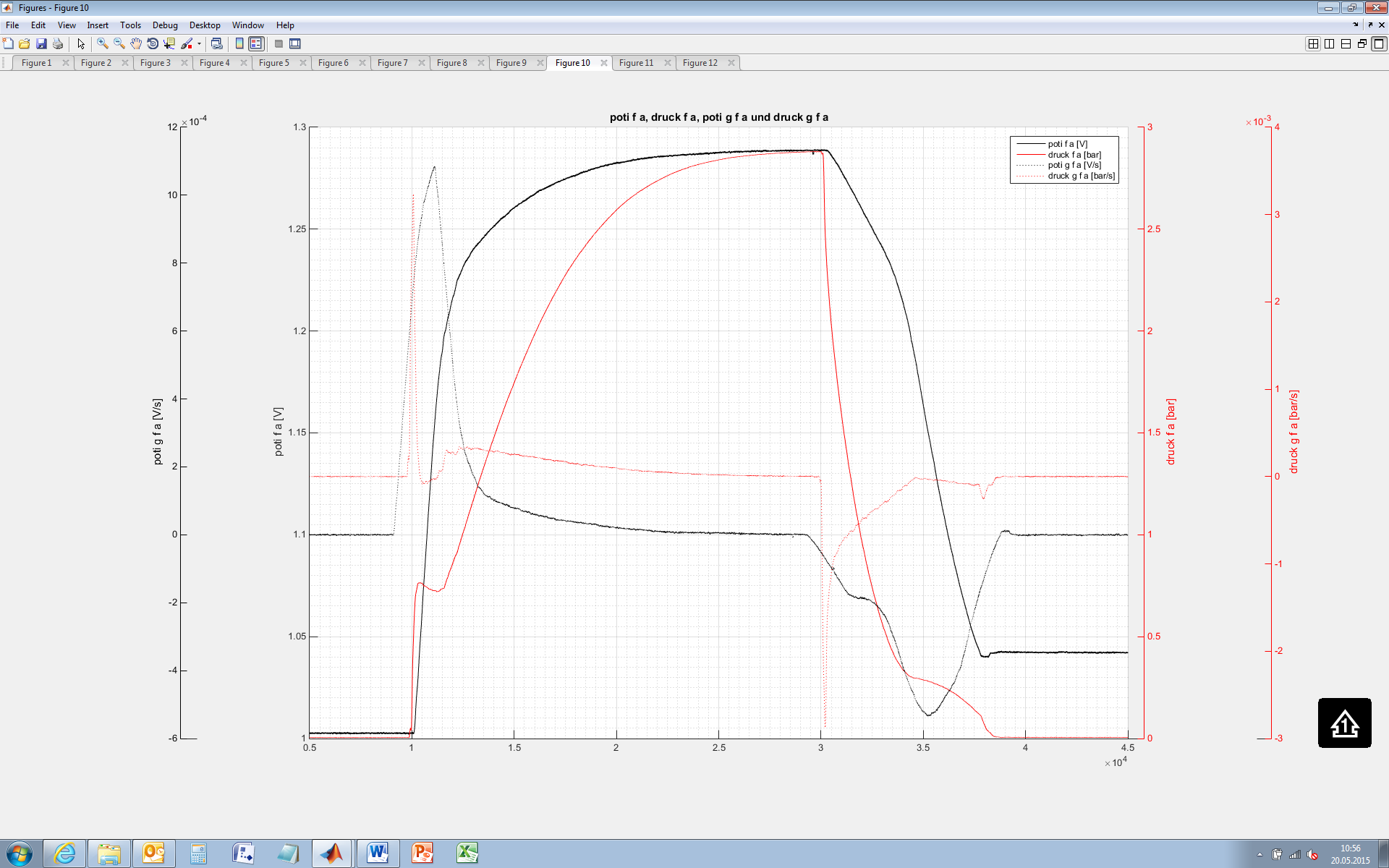
Task: Activate the Pan hand tool
Action: [136, 43]
